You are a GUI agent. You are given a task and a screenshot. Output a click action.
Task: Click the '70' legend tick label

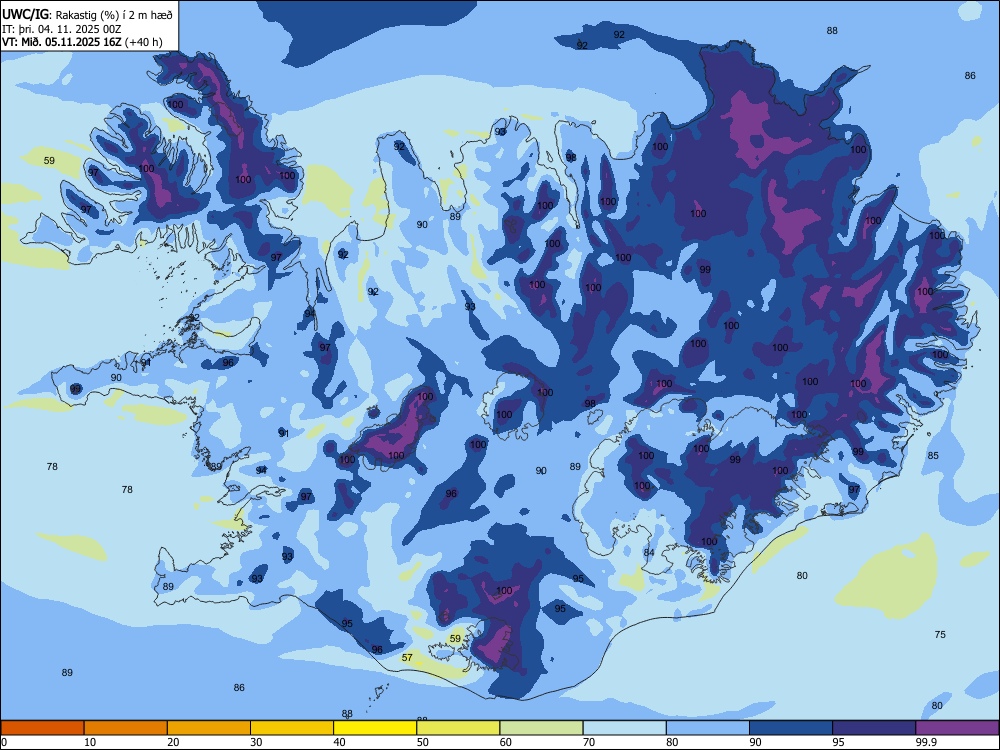click(x=589, y=742)
